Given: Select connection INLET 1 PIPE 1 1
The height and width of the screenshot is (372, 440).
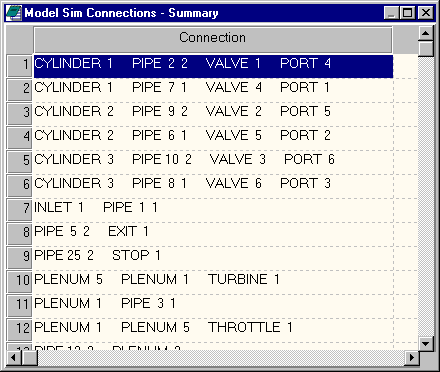Looking at the screenshot, I should [x=213, y=210].
